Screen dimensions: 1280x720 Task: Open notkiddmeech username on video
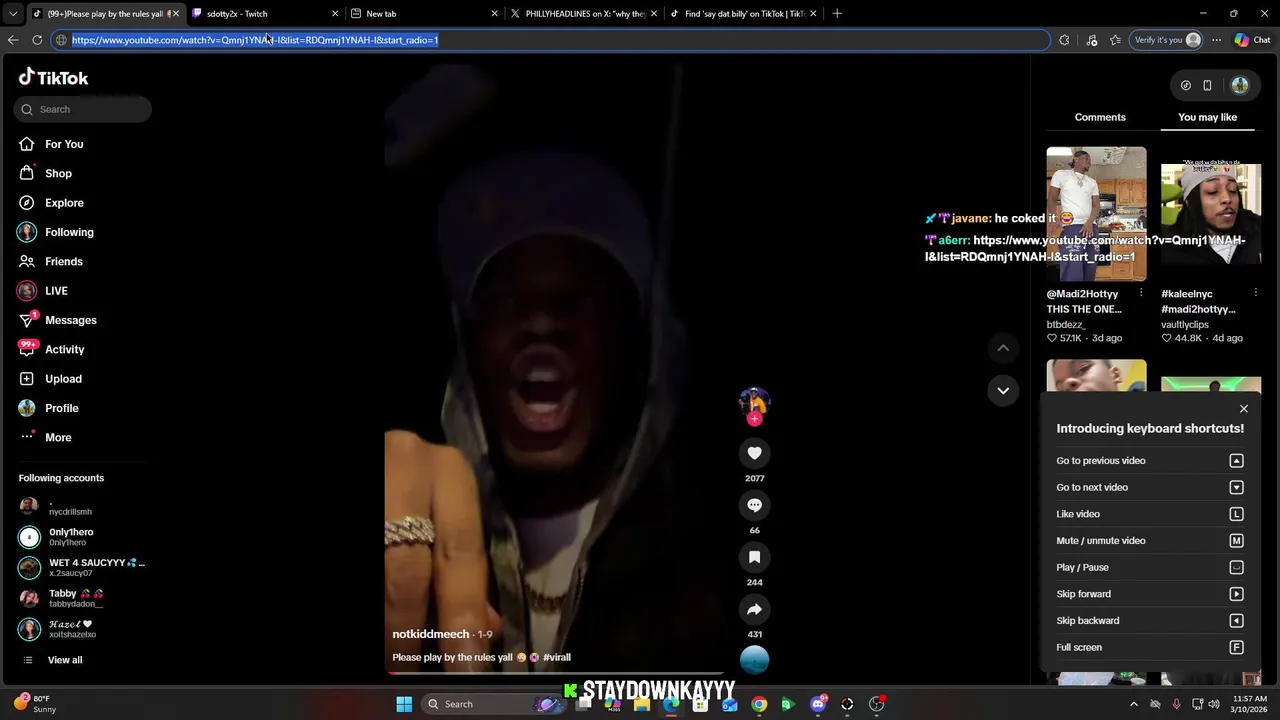pos(430,634)
